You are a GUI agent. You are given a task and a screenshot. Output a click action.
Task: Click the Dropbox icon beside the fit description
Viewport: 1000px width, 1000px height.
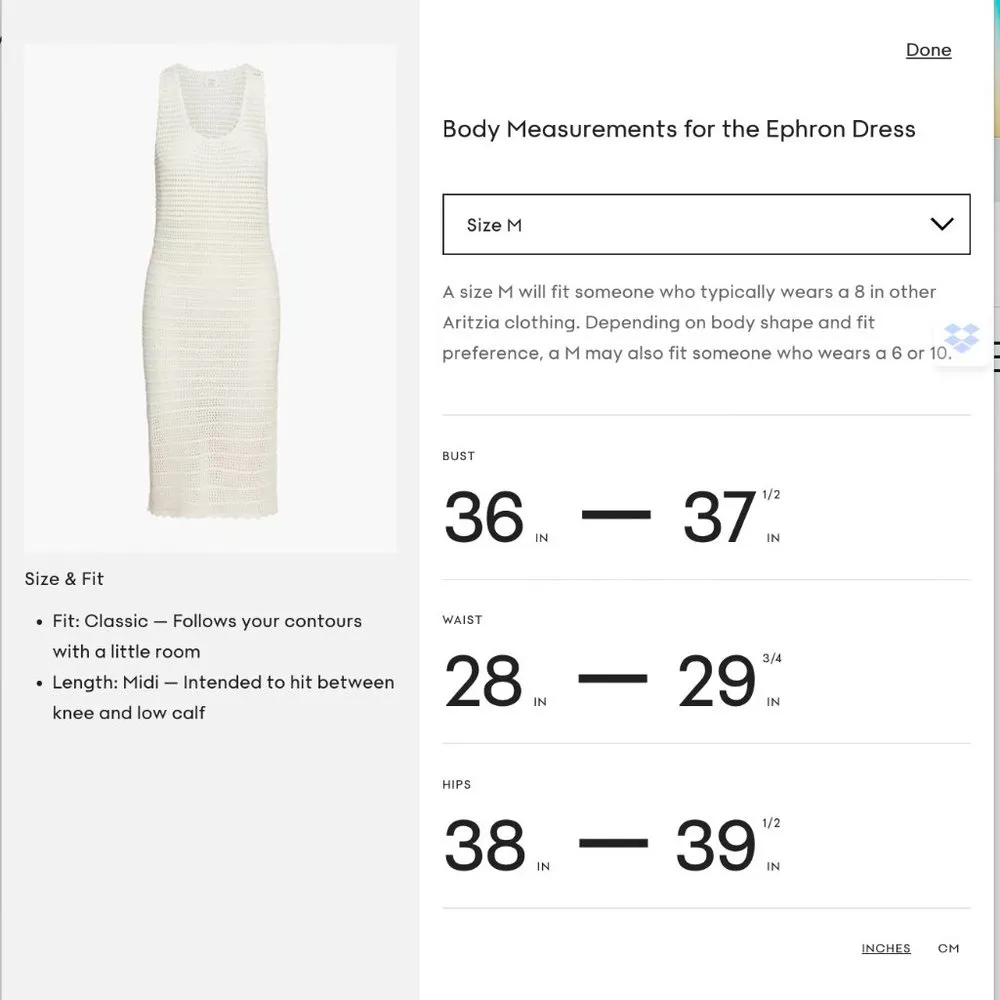(x=961, y=340)
